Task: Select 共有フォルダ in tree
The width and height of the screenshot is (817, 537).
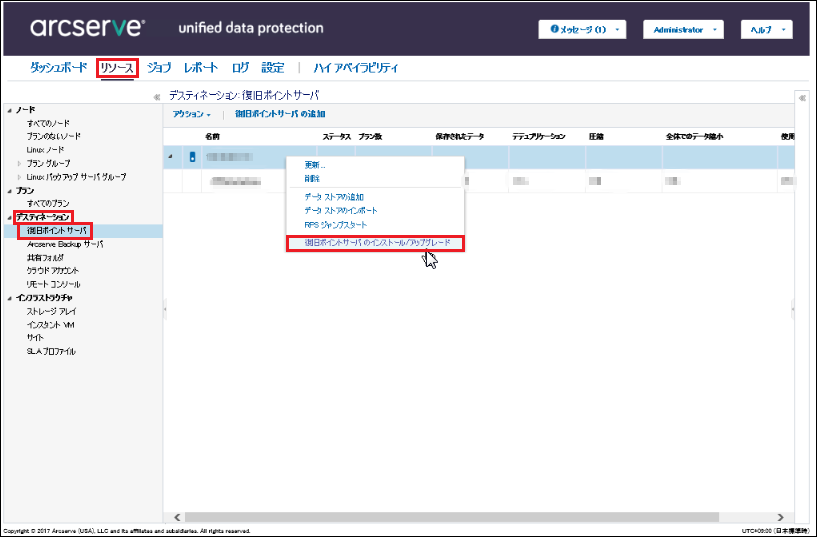Action: [x=45, y=258]
